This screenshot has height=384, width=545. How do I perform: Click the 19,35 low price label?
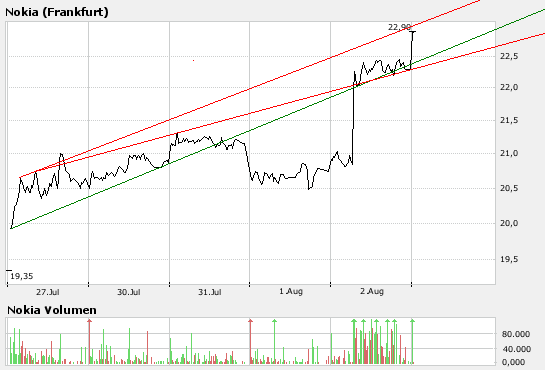click(x=22, y=276)
